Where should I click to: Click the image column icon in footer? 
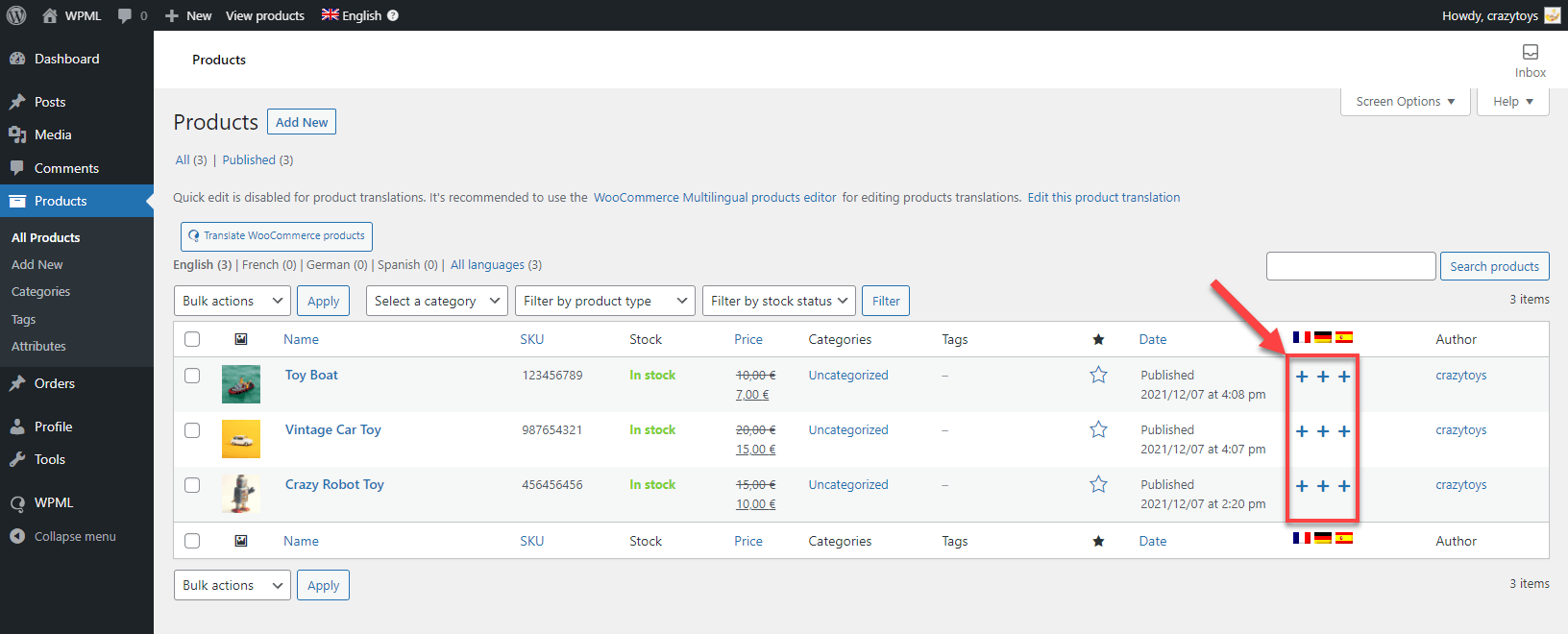[241, 541]
